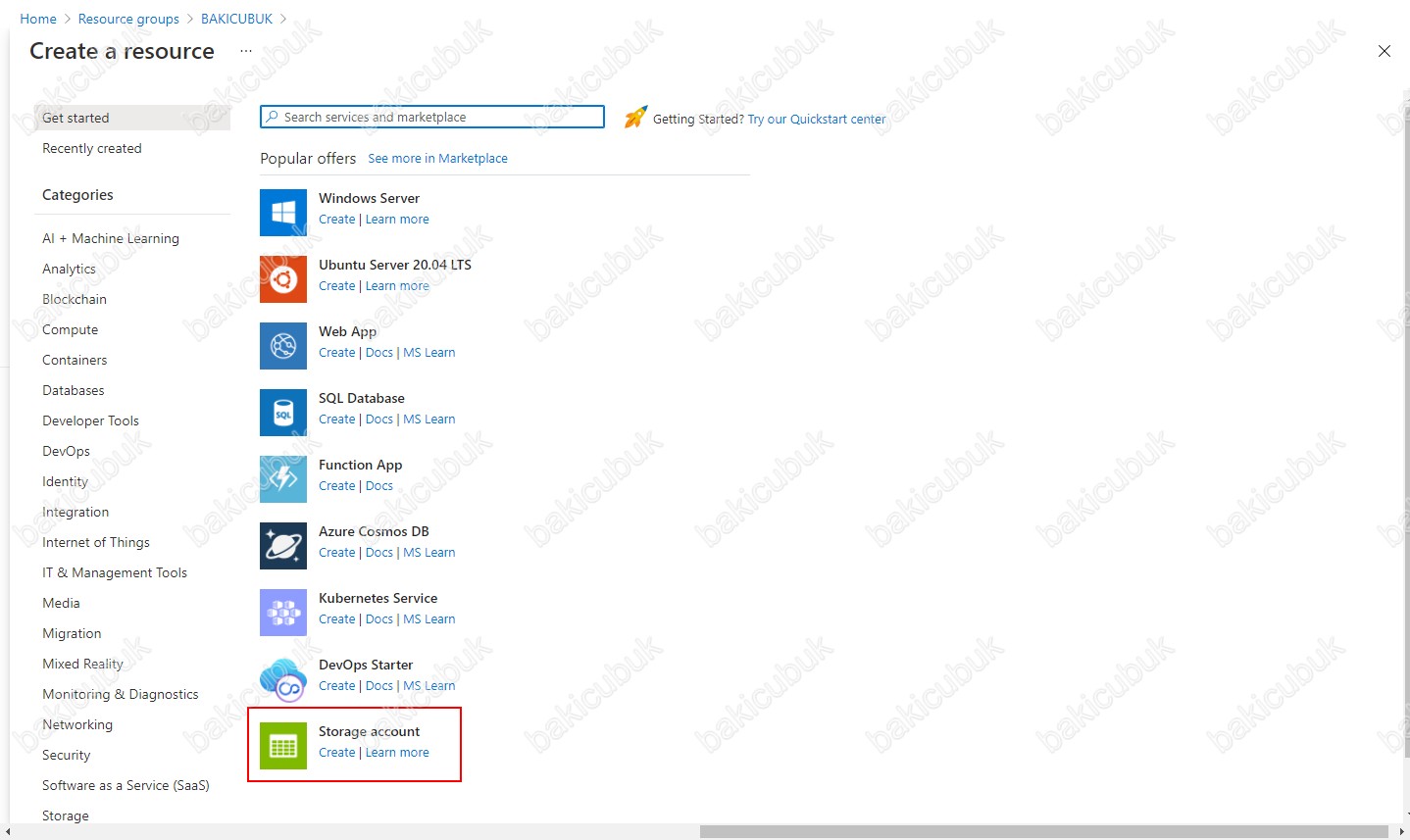Select the Databases category
Viewport: 1410px width, 840px height.
(74, 390)
